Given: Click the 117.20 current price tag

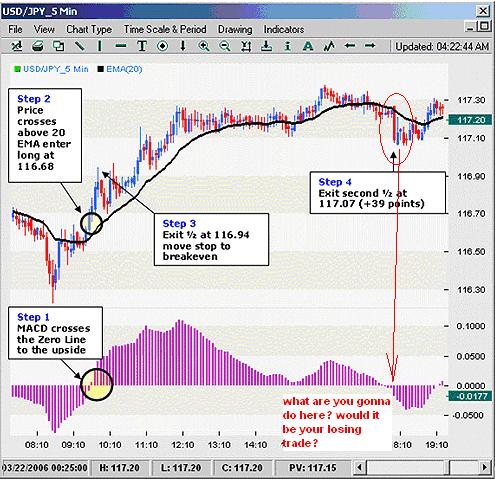Looking at the screenshot, I should coord(470,120).
